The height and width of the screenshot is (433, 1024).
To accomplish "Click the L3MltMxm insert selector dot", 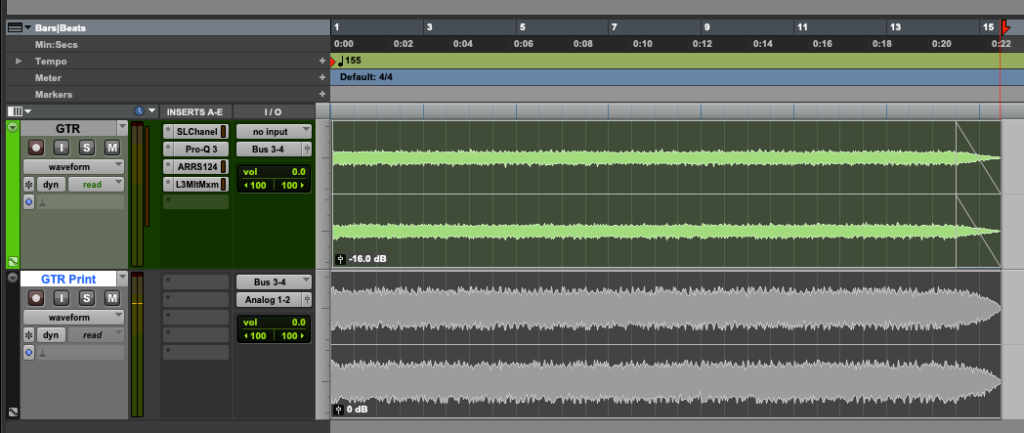I will tap(168, 184).
